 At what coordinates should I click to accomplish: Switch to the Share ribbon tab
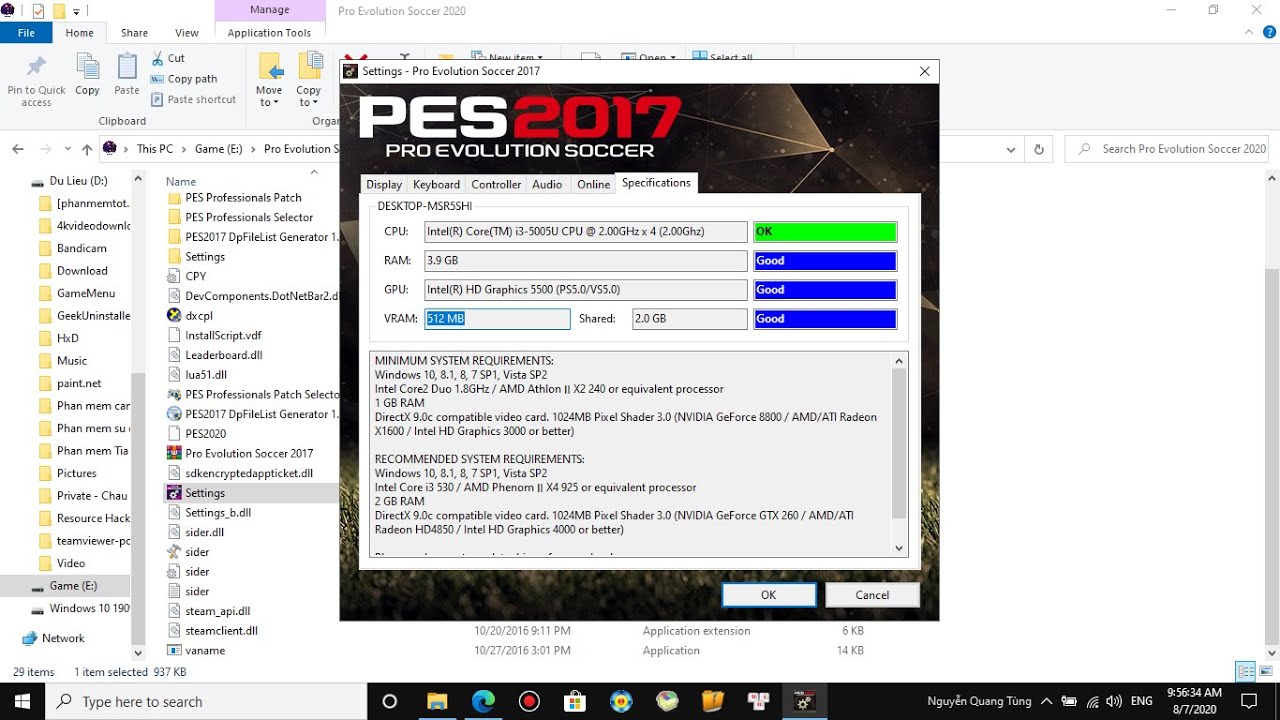(134, 33)
